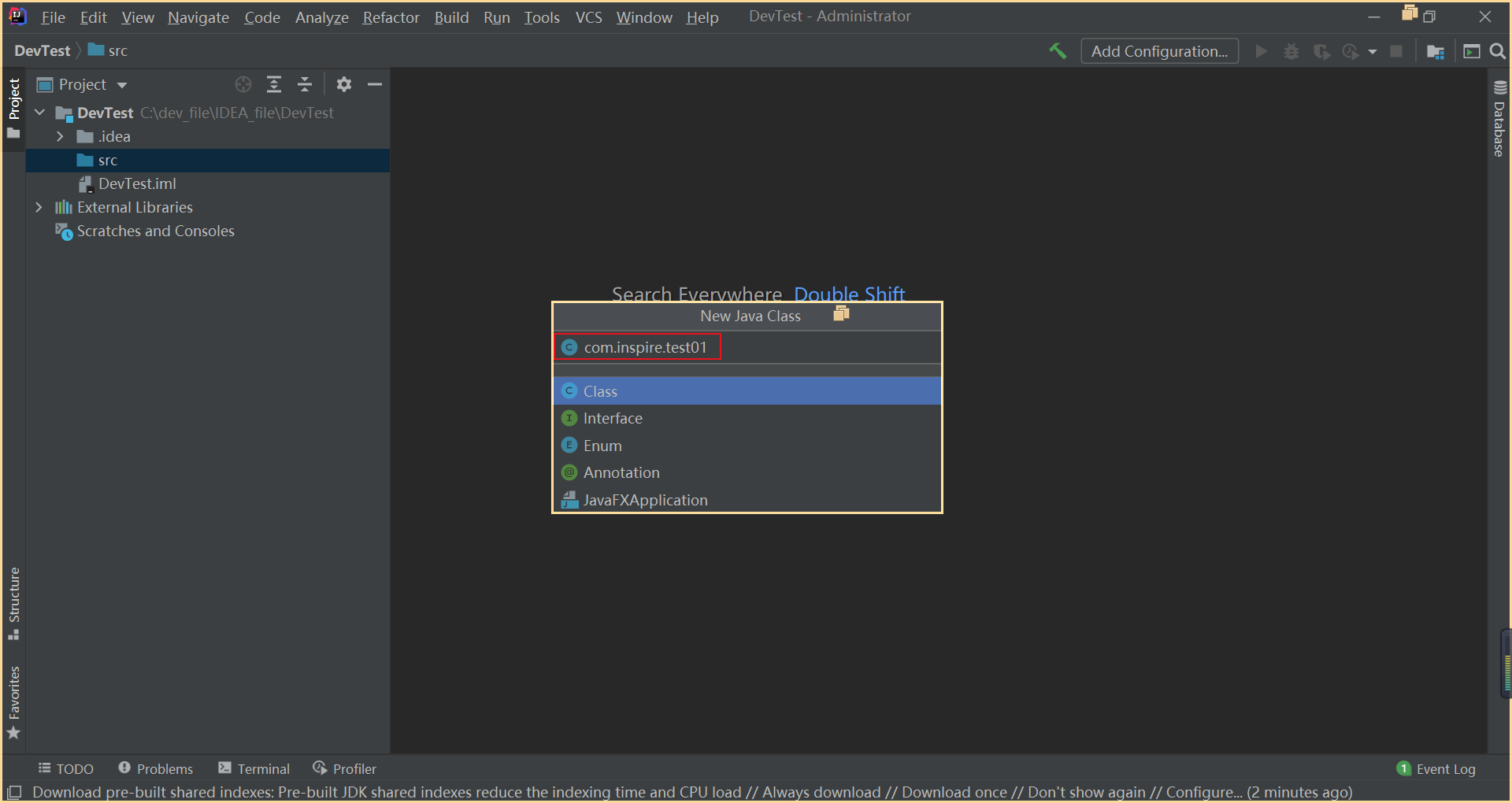Toggle the Project tool window tab
Image resolution: width=1512 pixels, height=803 pixels.
pos(13,109)
